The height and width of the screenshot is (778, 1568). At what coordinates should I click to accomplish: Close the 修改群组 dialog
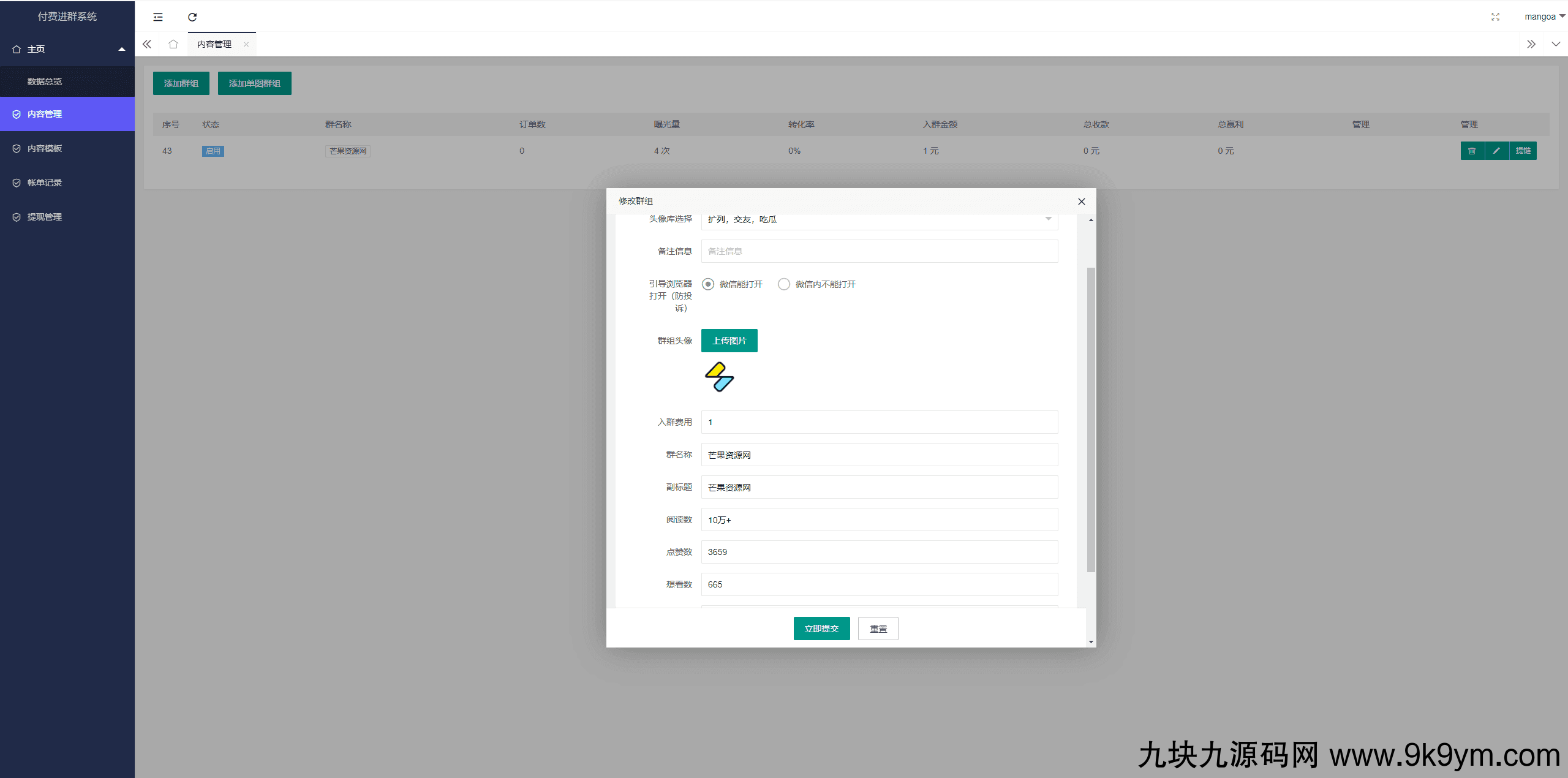[x=1082, y=202]
